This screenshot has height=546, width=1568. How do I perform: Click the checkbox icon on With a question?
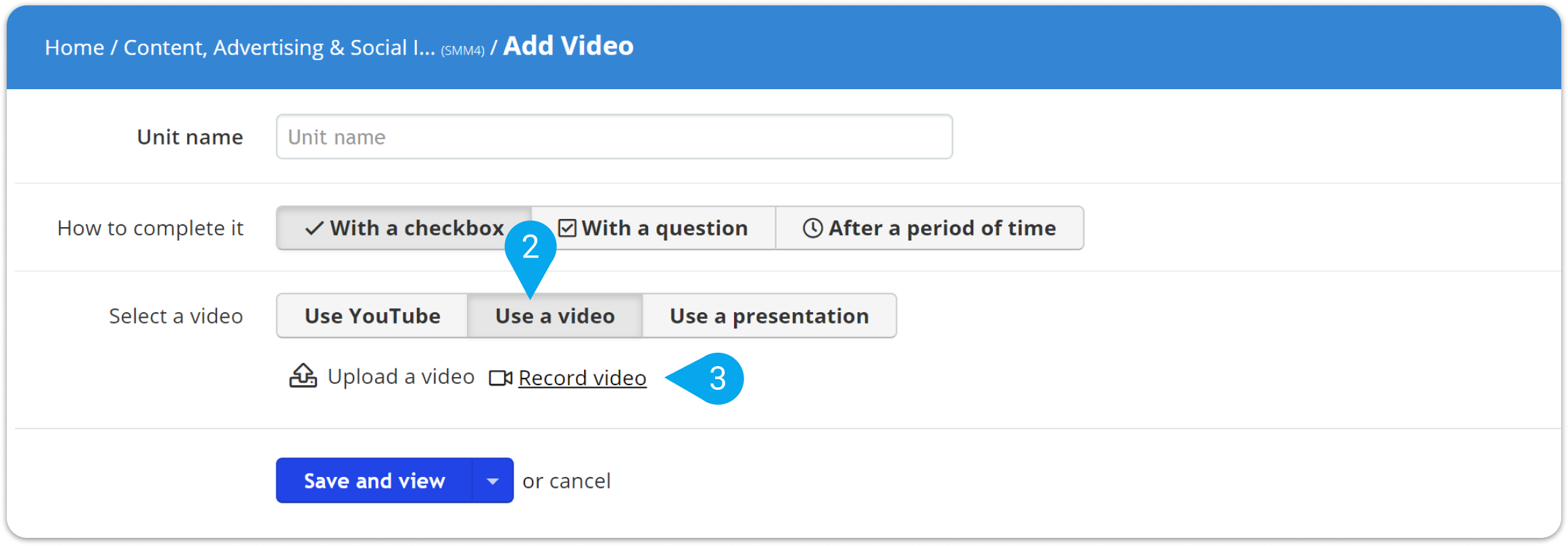point(567,228)
